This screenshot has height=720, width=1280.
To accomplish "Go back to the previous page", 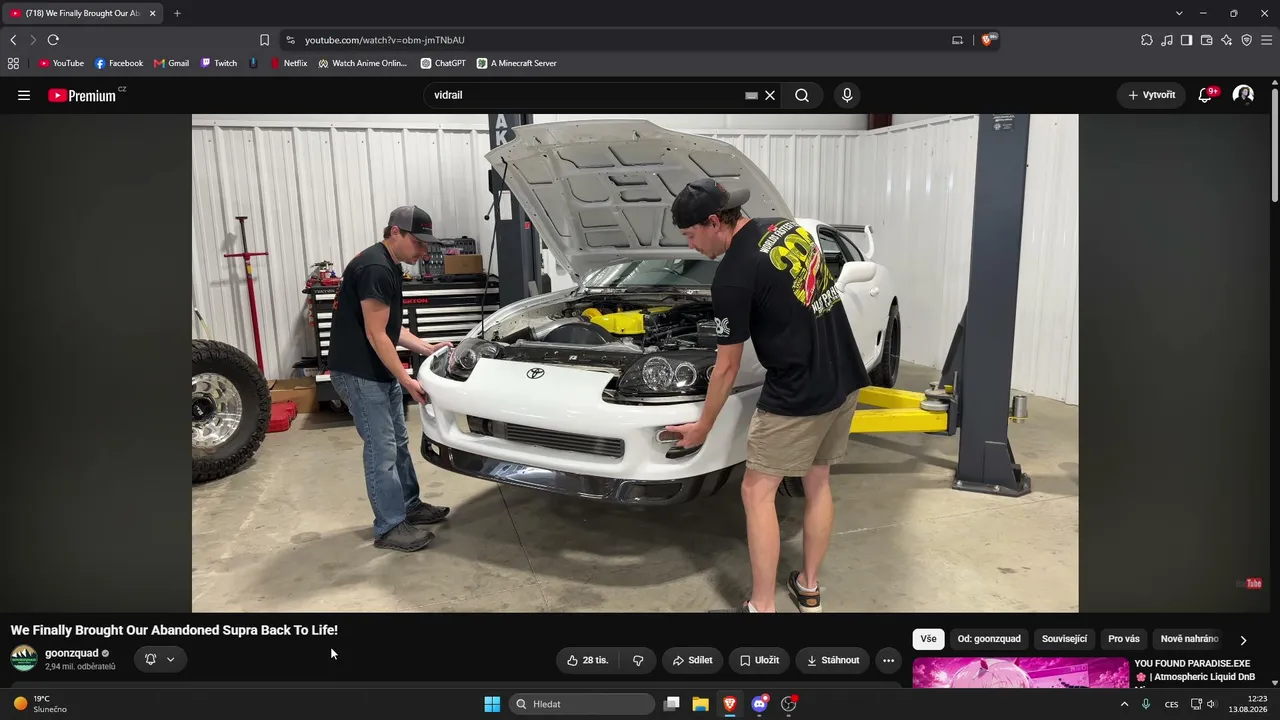I will tap(13, 40).
